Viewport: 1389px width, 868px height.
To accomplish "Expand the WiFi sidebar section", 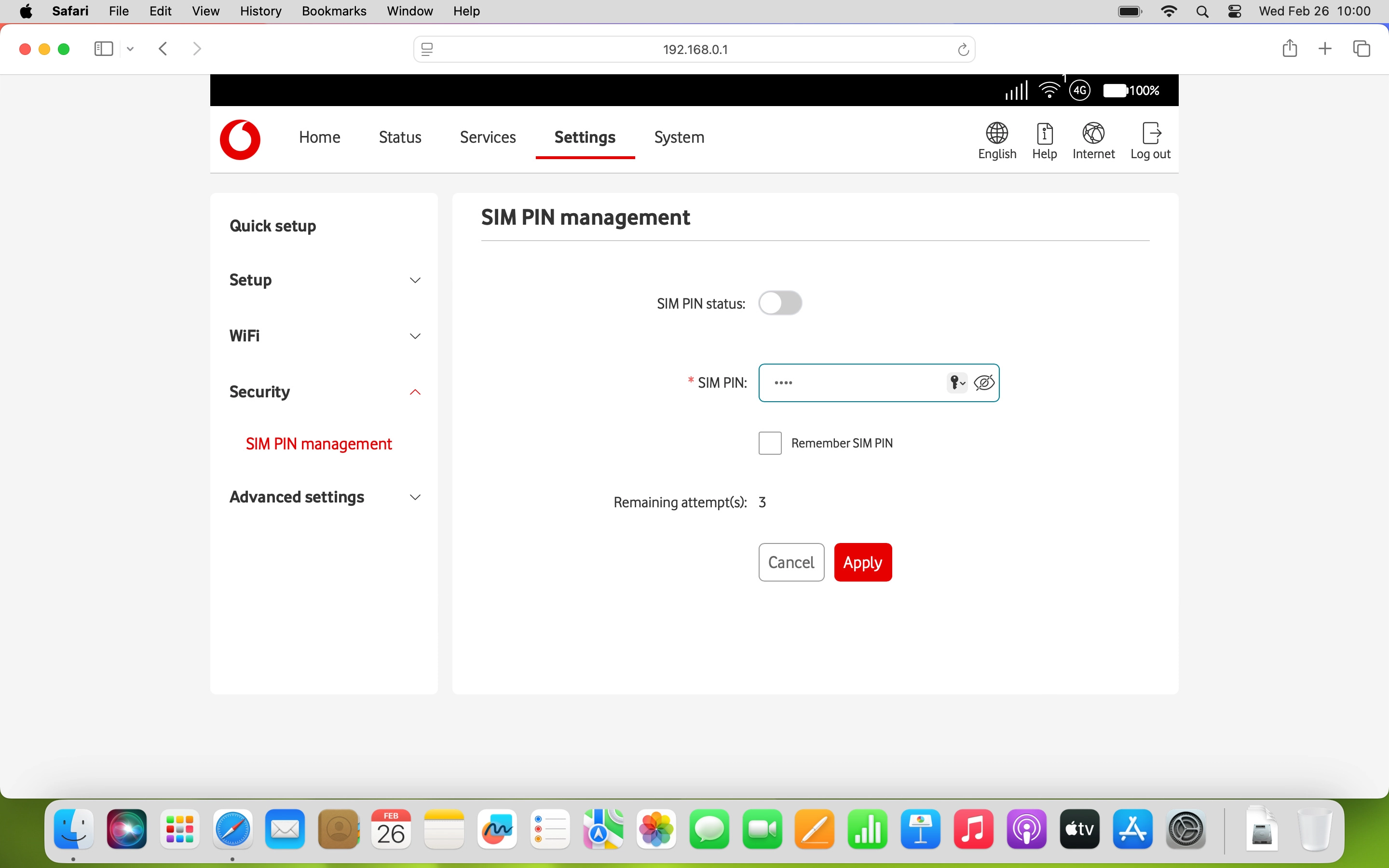I will 415,336.
